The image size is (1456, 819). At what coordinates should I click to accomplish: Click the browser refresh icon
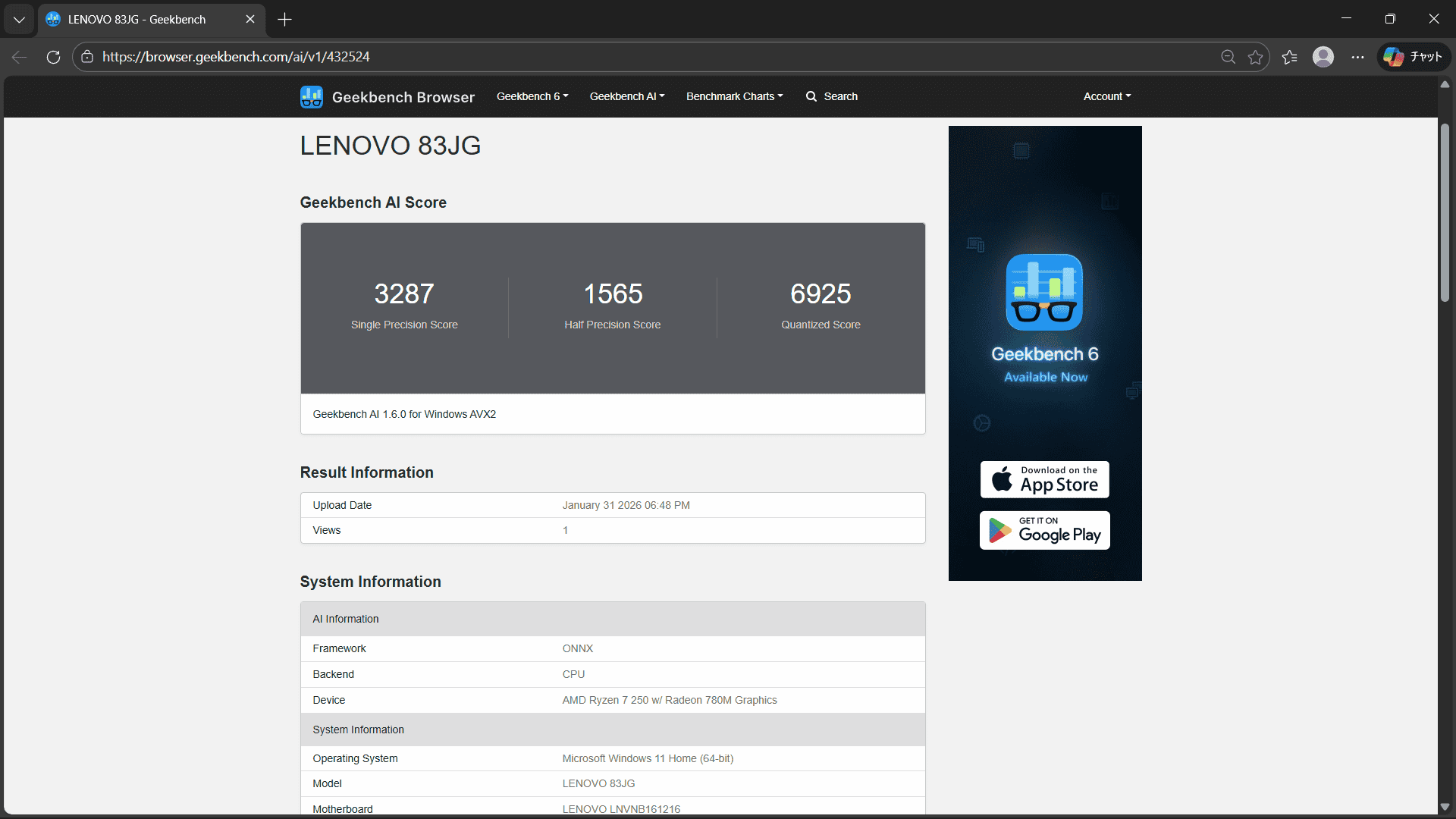pyautogui.click(x=53, y=57)
